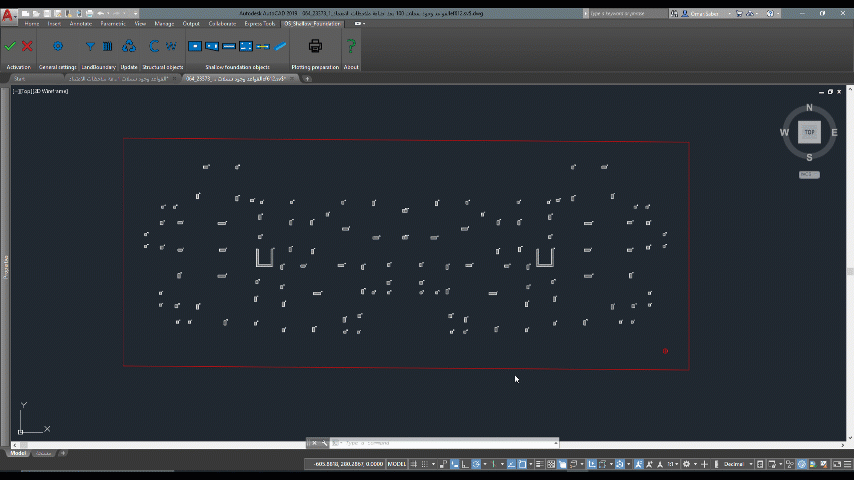Select the blue C structural object icon

point(154,46)
